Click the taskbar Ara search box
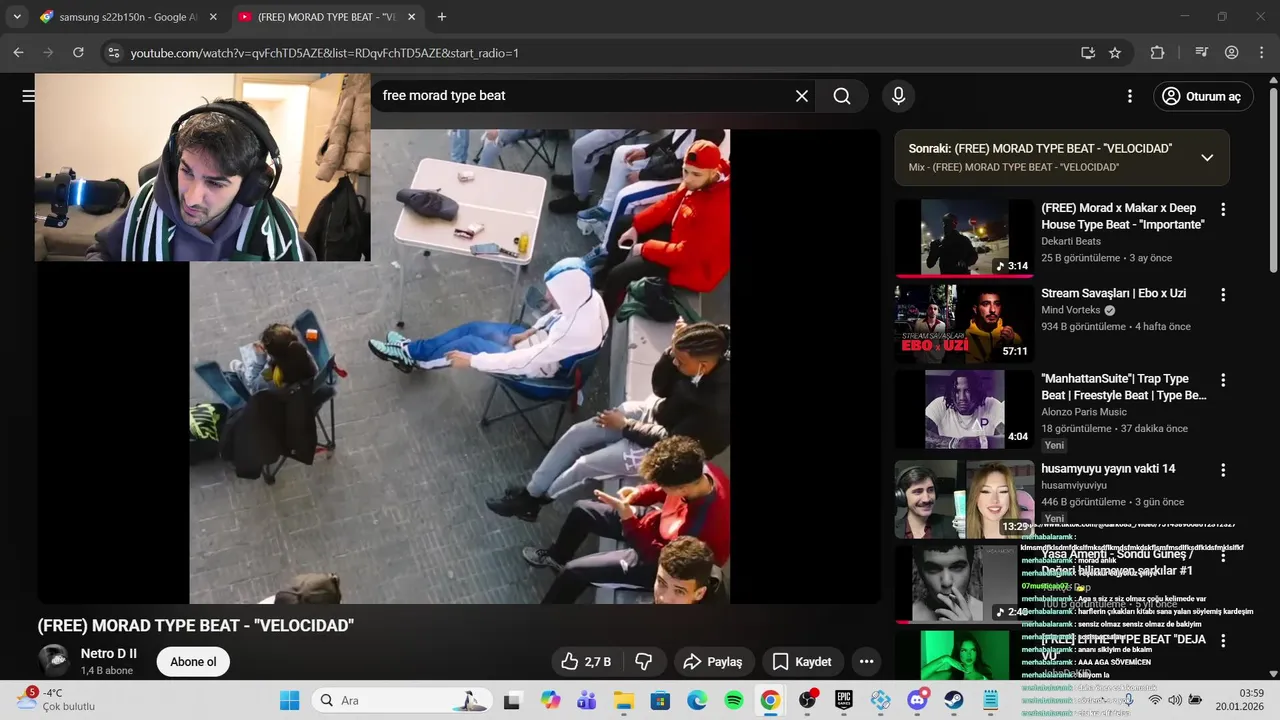1280x720 pixels. (400, 700)
